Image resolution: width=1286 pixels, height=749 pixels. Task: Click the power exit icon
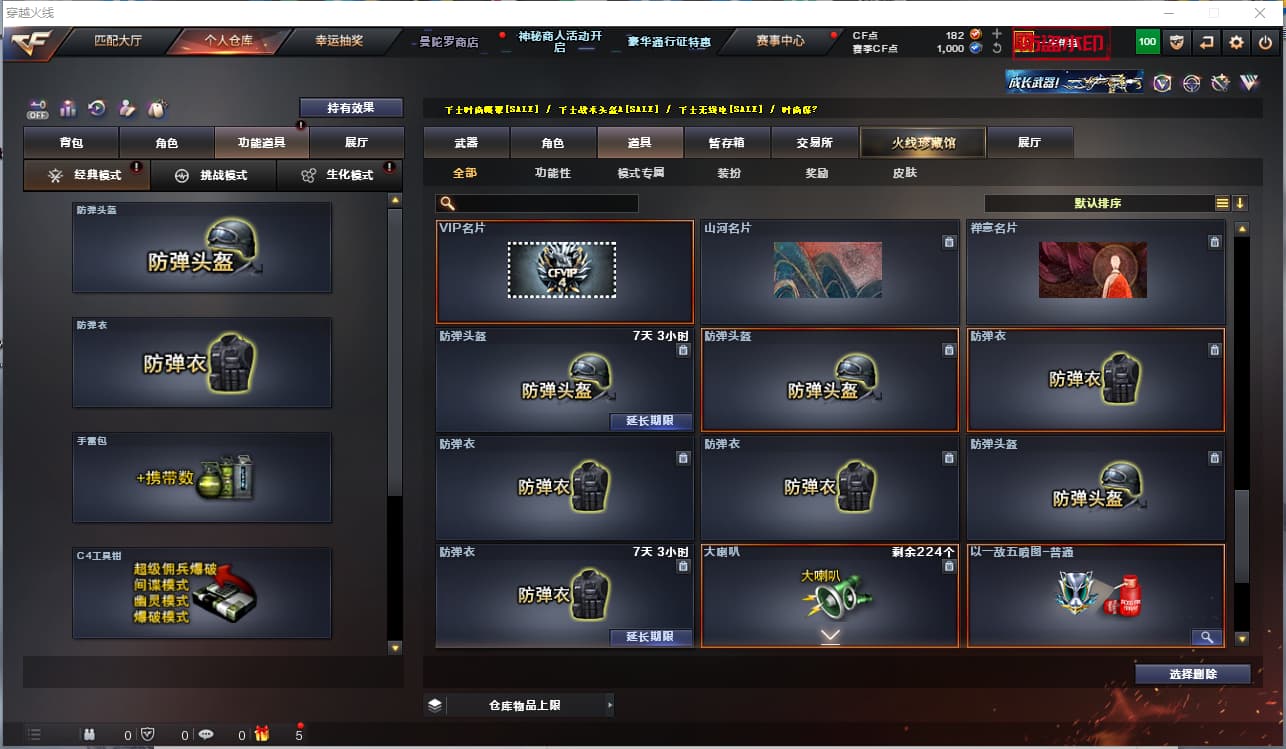pos(1266,42)
